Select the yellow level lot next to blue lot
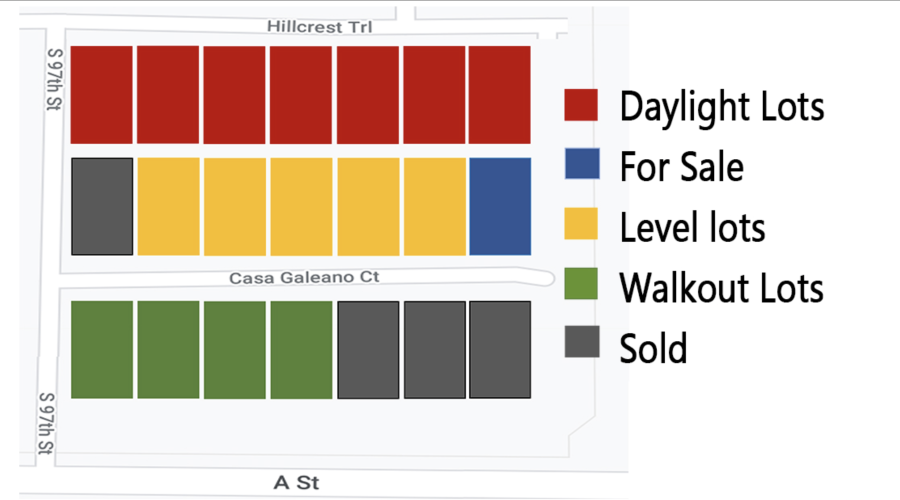 click(x=435, y=207)
